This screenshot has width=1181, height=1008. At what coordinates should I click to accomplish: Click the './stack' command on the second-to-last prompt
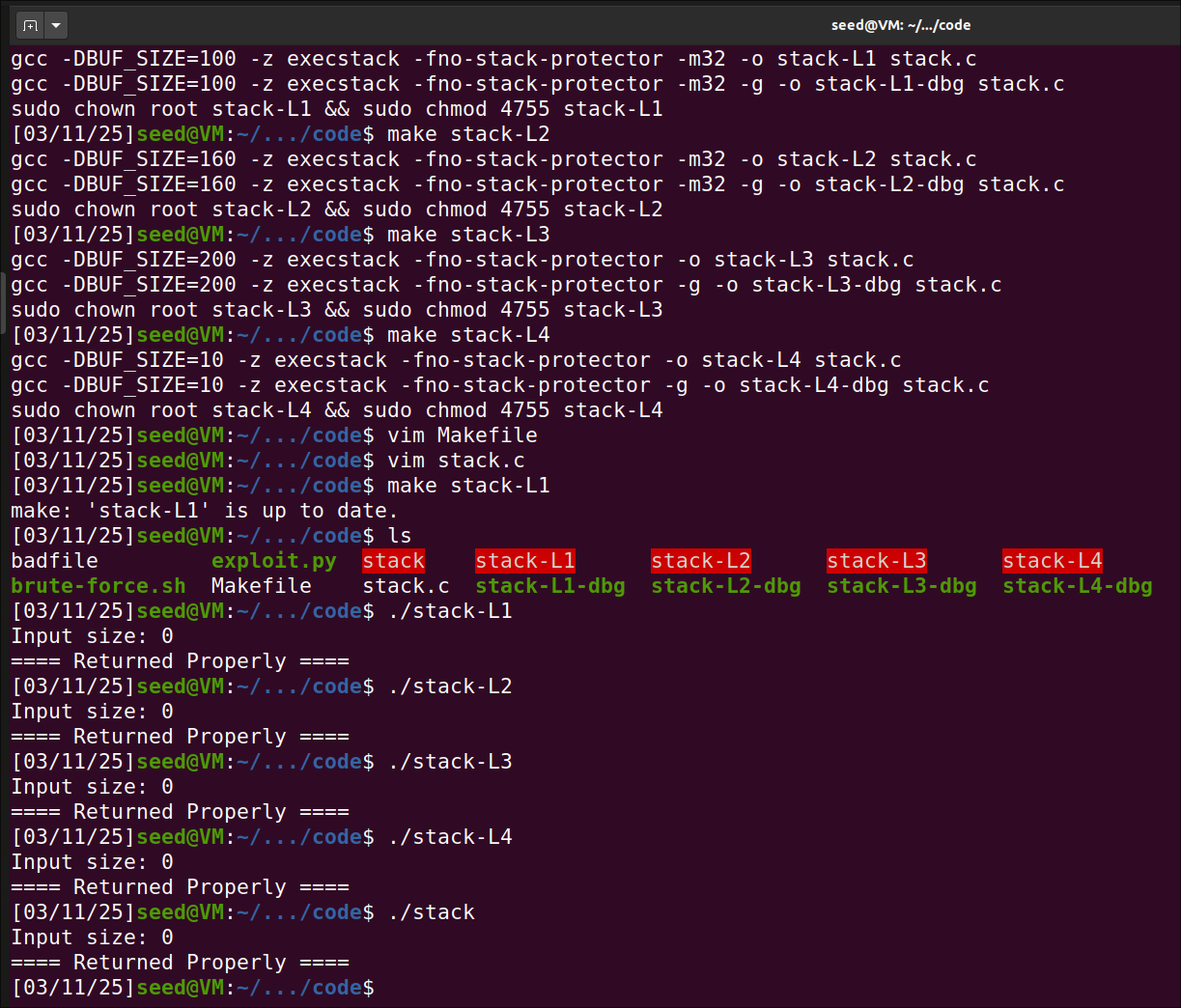(431, 912)
